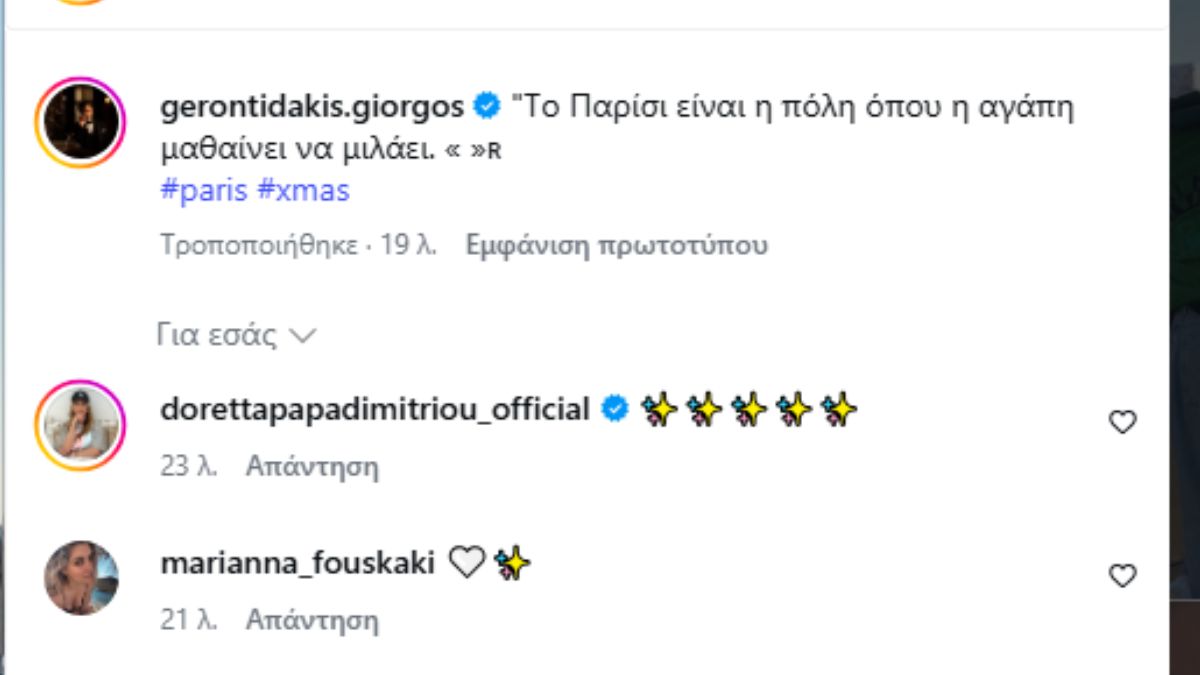Visit the gerontidakis.giorgos username link
1200x675 pixels.
(312, 106)
